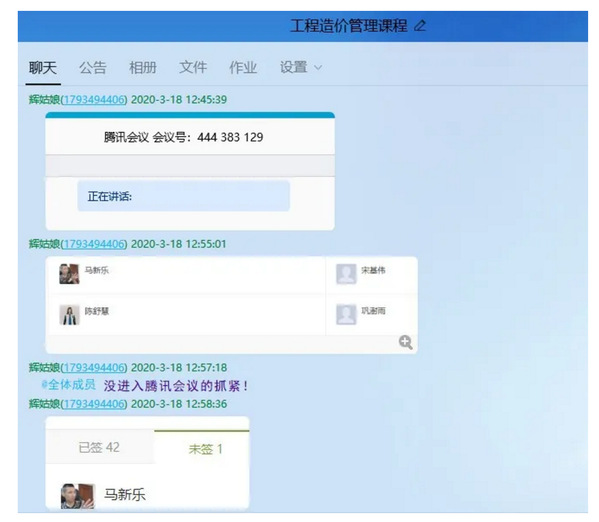Click 马新乐's avatar in unsigned list
599x522 pixels.
click(x=78, y=496)
